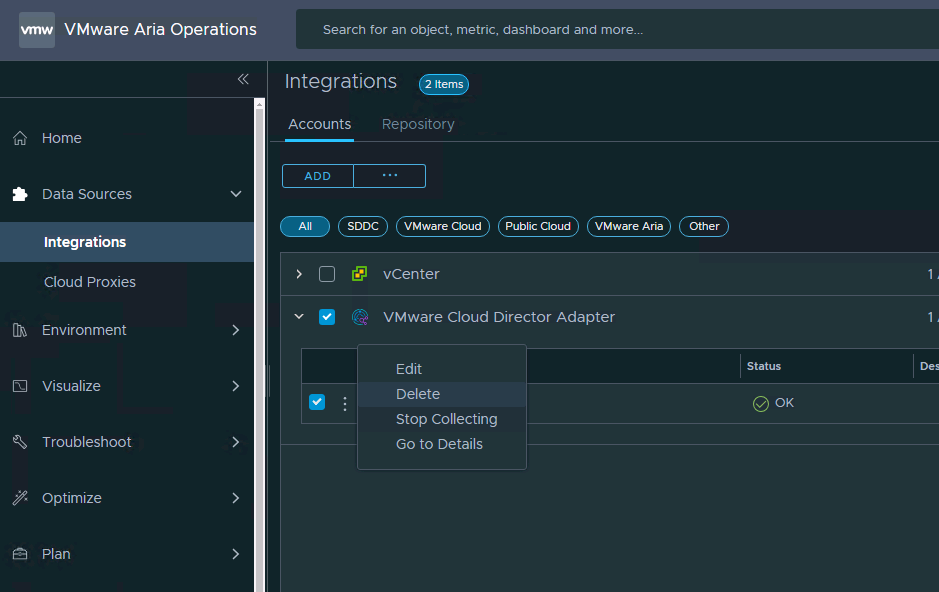Click the Home house icon
939x592 pixels.
point(20,138)
